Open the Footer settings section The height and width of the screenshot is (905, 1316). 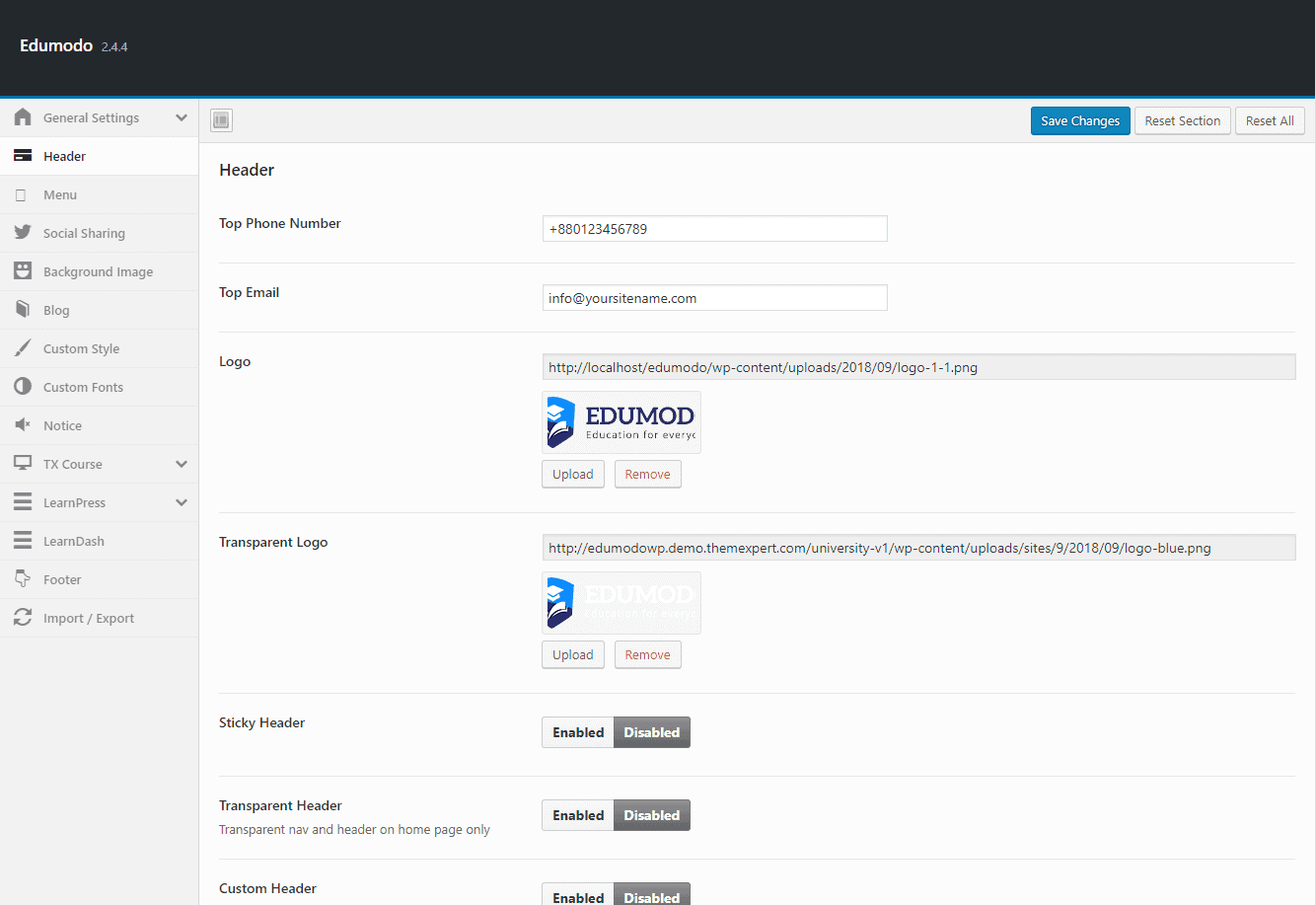tap(62, 579)
